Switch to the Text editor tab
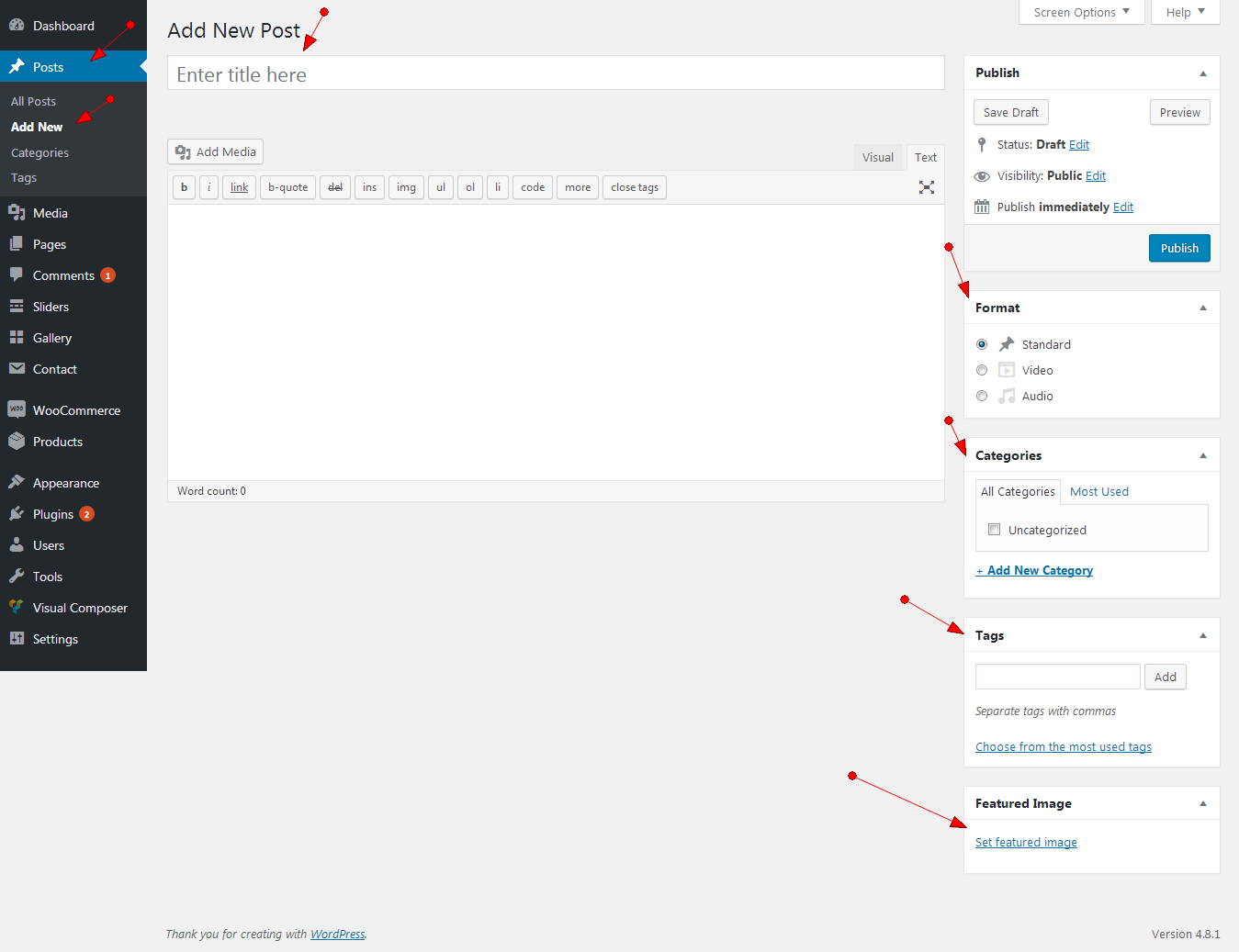 pyautogui.click(x=926, y=157)
